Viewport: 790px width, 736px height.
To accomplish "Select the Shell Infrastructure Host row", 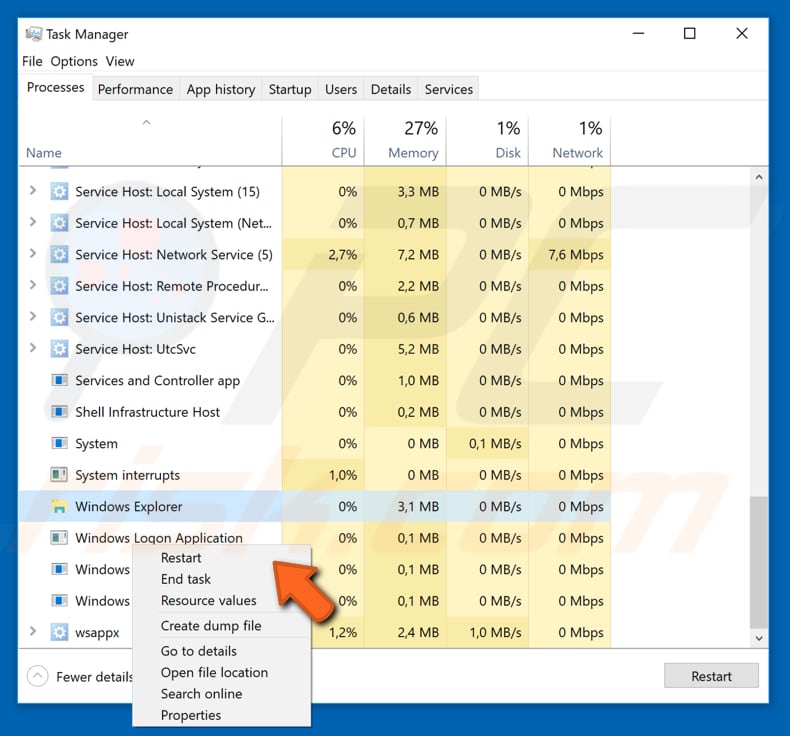I will (314, 412).
